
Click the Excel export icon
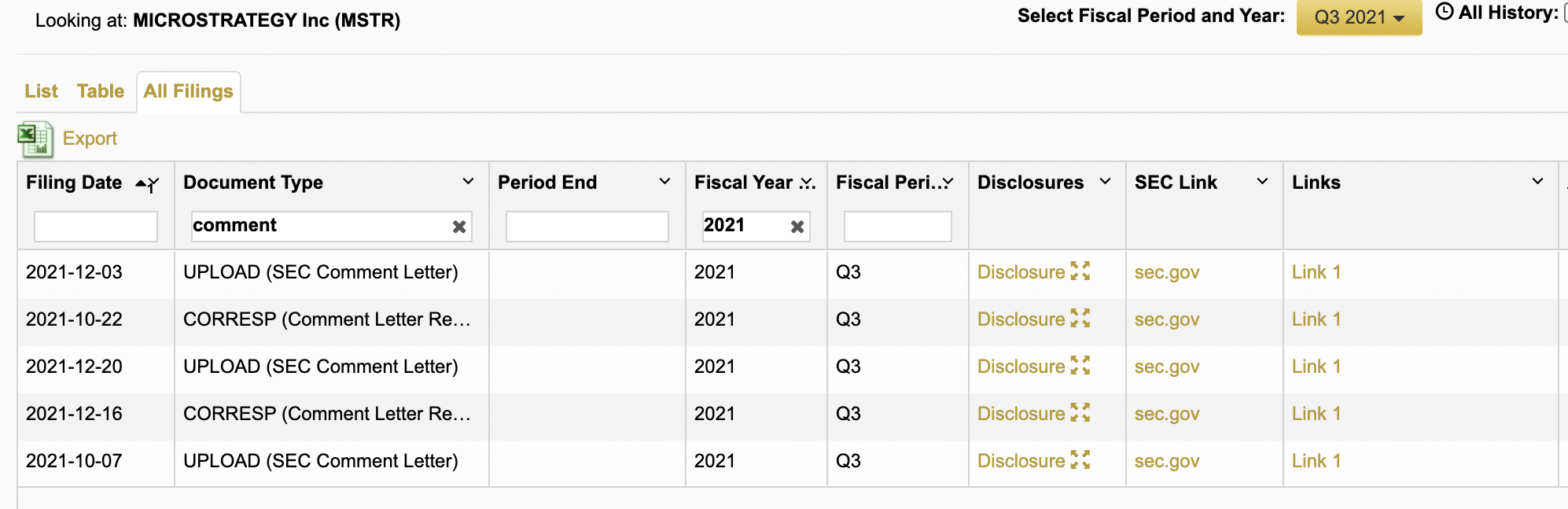click(35, 139)
